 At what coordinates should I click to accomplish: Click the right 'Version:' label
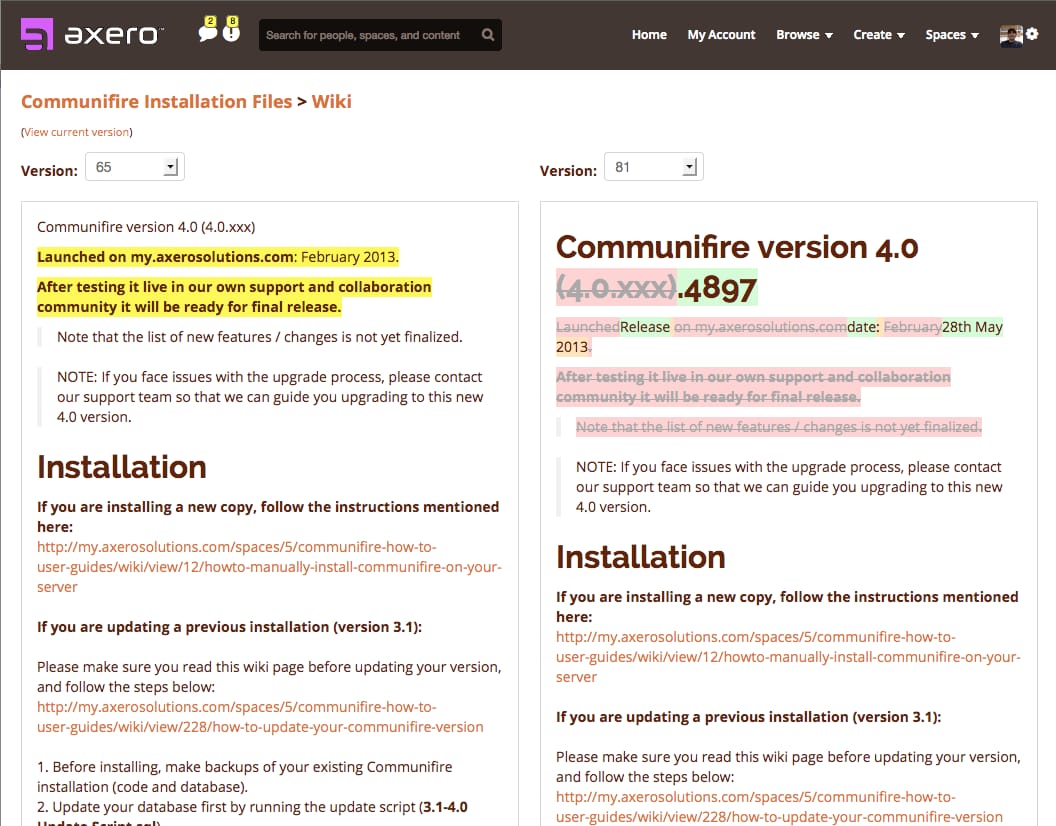pos(568,170)
